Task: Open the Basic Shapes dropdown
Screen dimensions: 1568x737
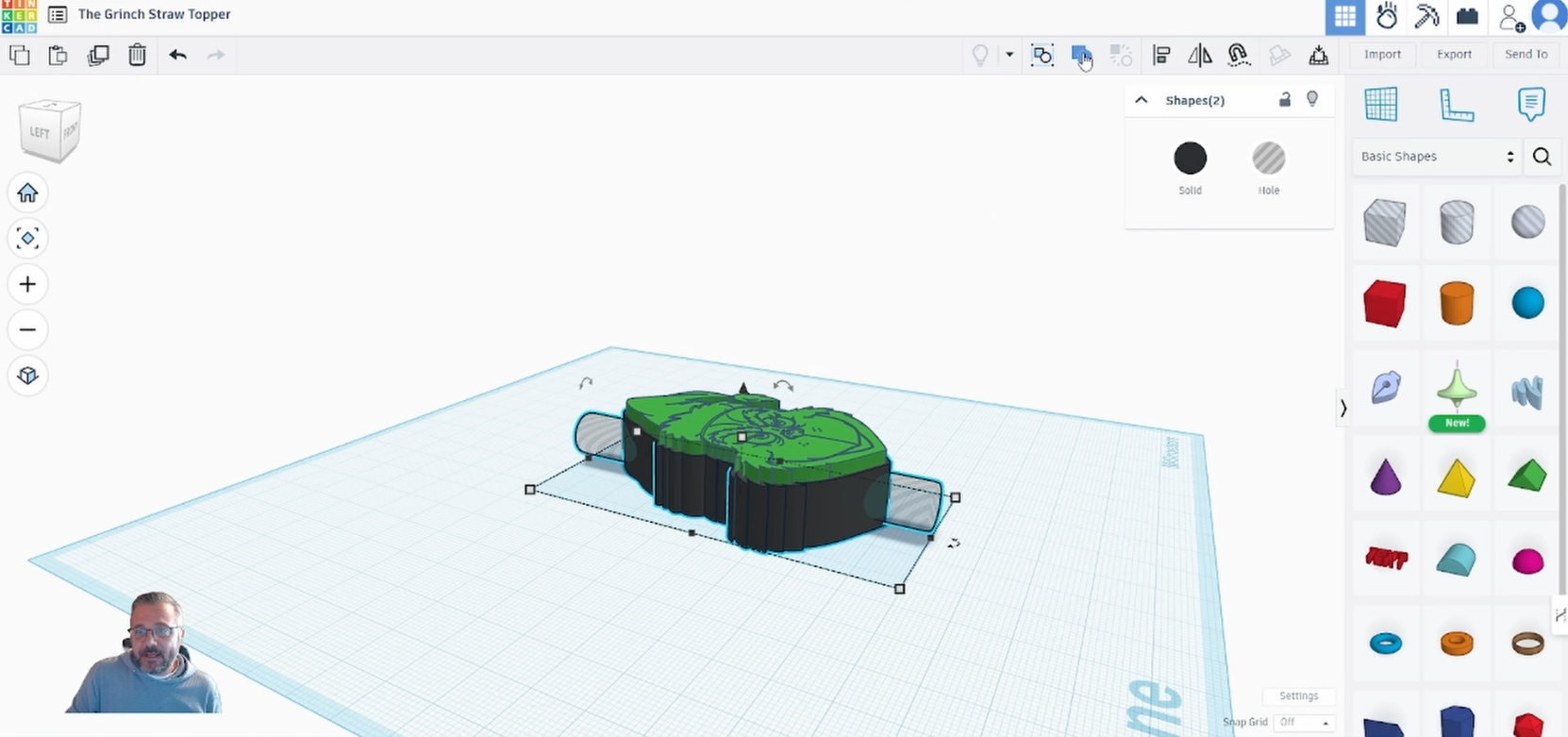Action: click(x=1436, y=157)
